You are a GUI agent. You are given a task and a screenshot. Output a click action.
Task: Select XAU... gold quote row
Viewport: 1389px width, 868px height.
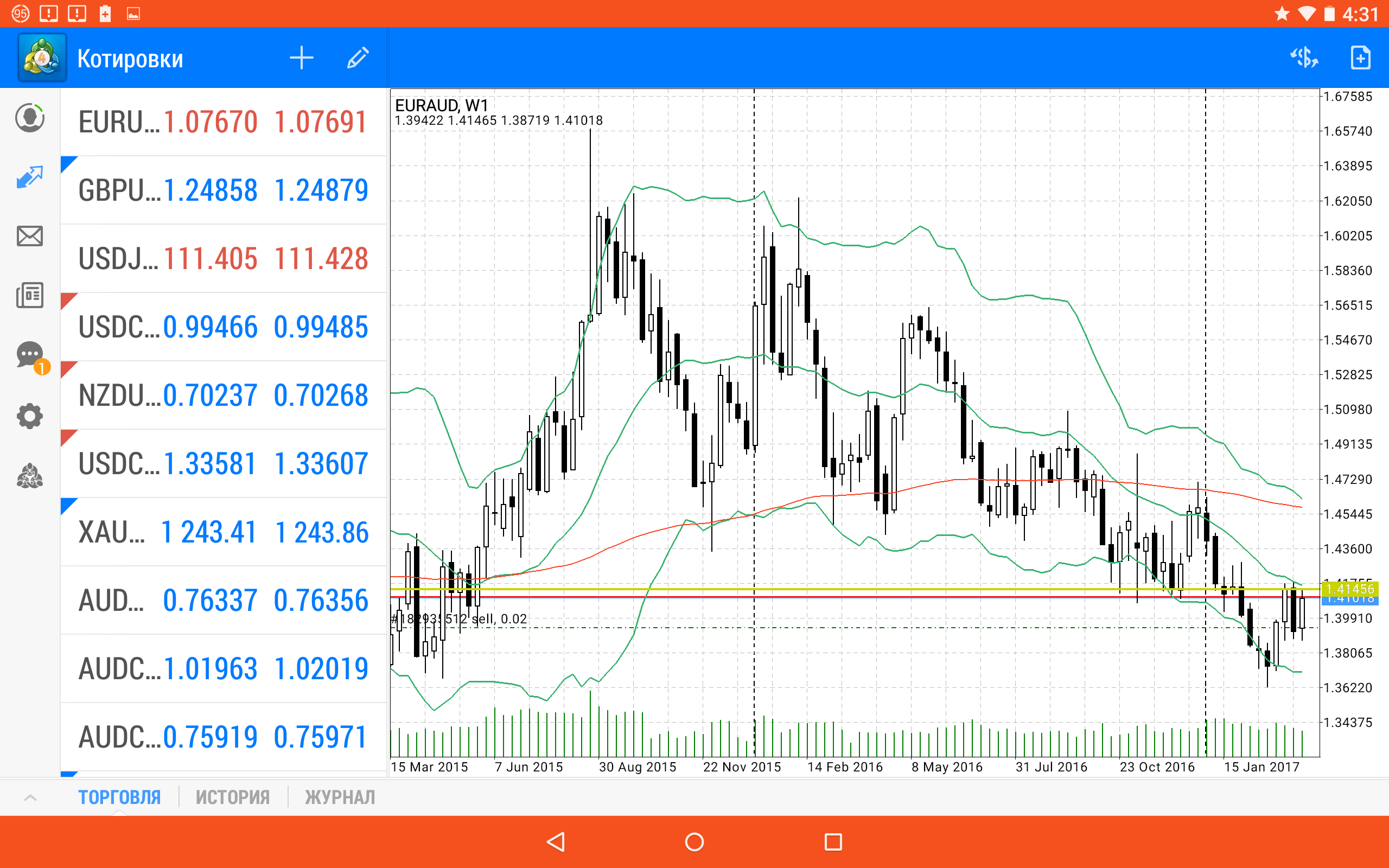224,532
